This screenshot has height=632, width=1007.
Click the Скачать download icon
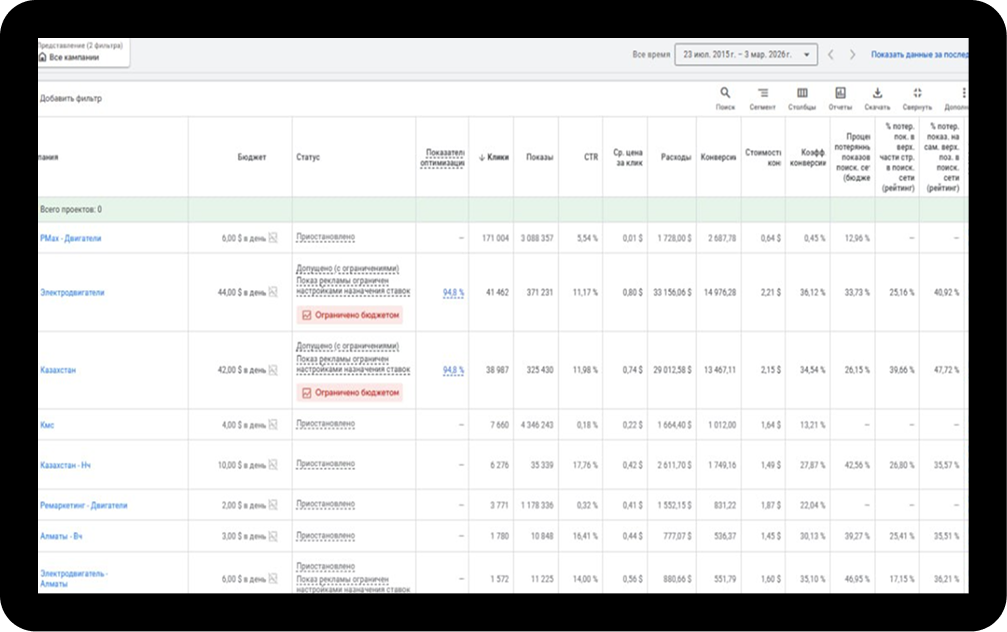click(x=877, y=93)
